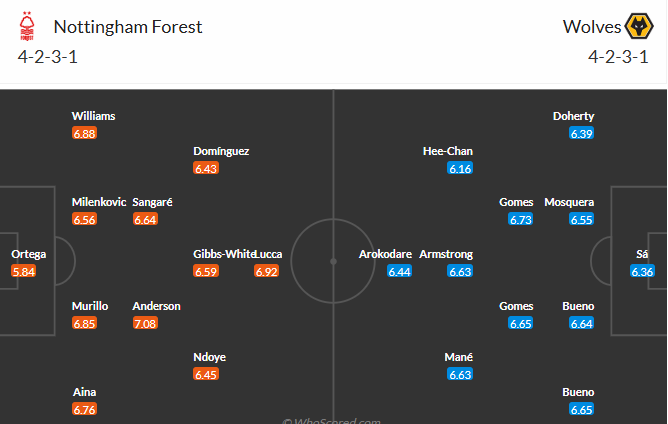
Task: Click Armstrong's 6.63 rating badge
Action: coord(460,271)
